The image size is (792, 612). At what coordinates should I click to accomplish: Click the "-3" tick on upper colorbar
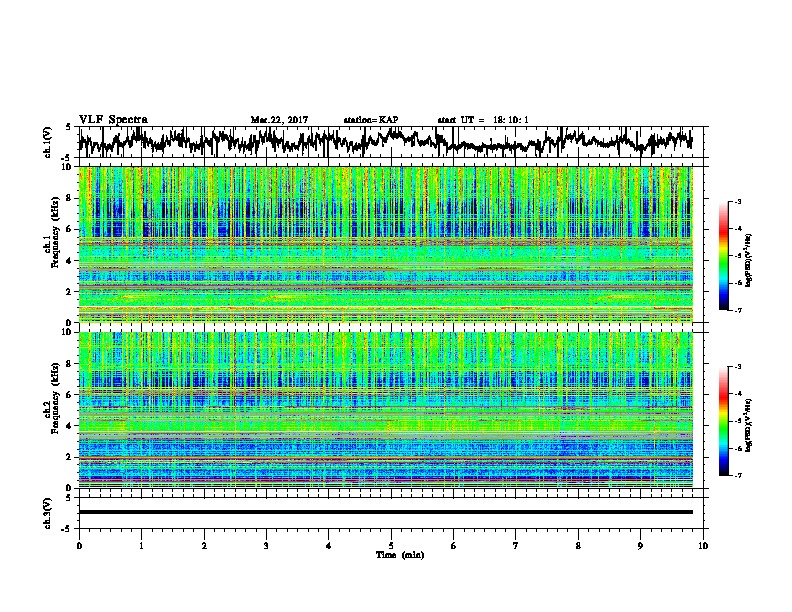click(737, 202)
